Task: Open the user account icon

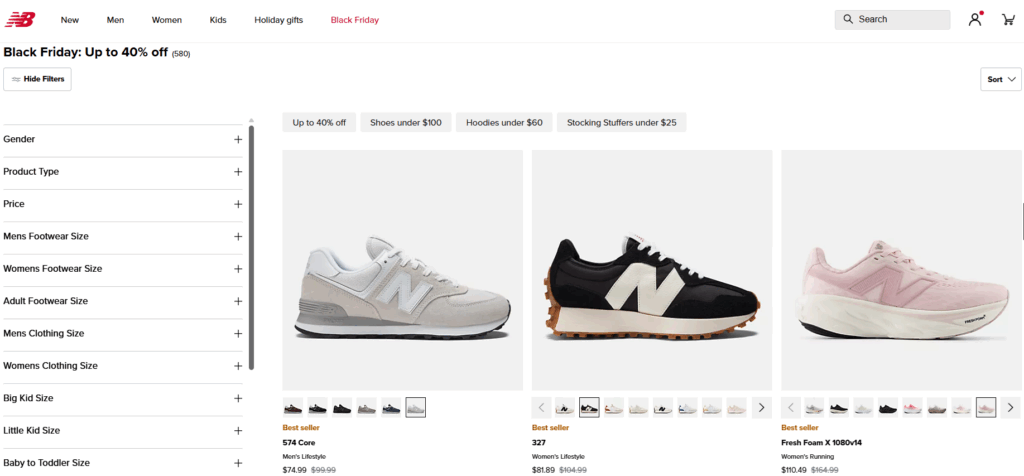Action: click(975, 19)
